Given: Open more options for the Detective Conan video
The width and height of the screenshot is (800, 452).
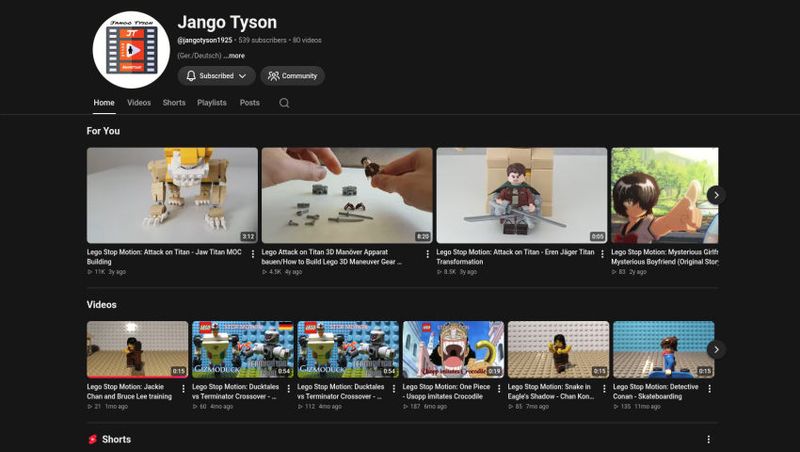Looking at the screenshot, I should tap(710, 389).
